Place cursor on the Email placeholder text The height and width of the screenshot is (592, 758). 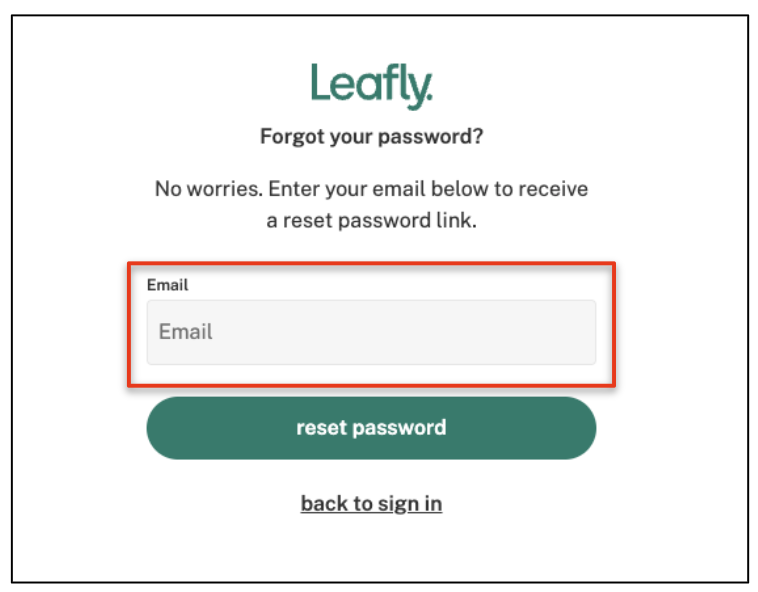[x=186, y=332]
